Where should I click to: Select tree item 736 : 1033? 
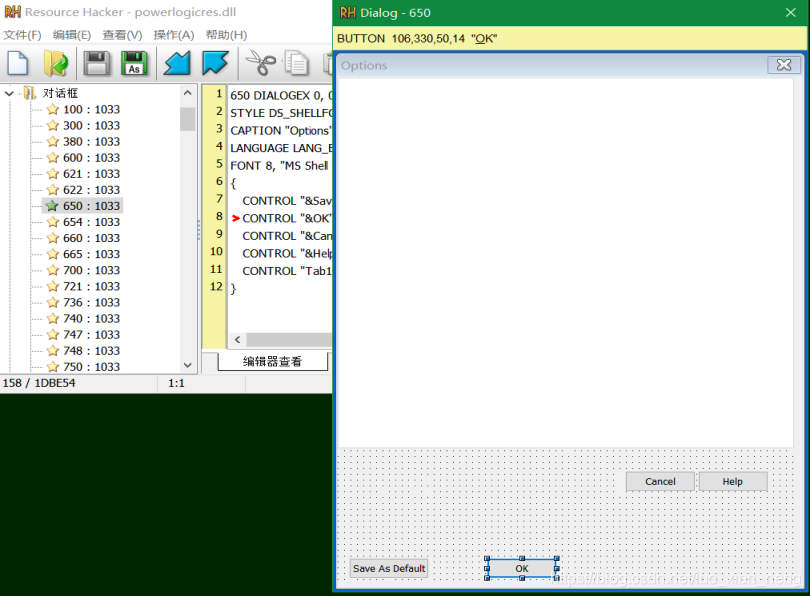(x=91, y=302)
